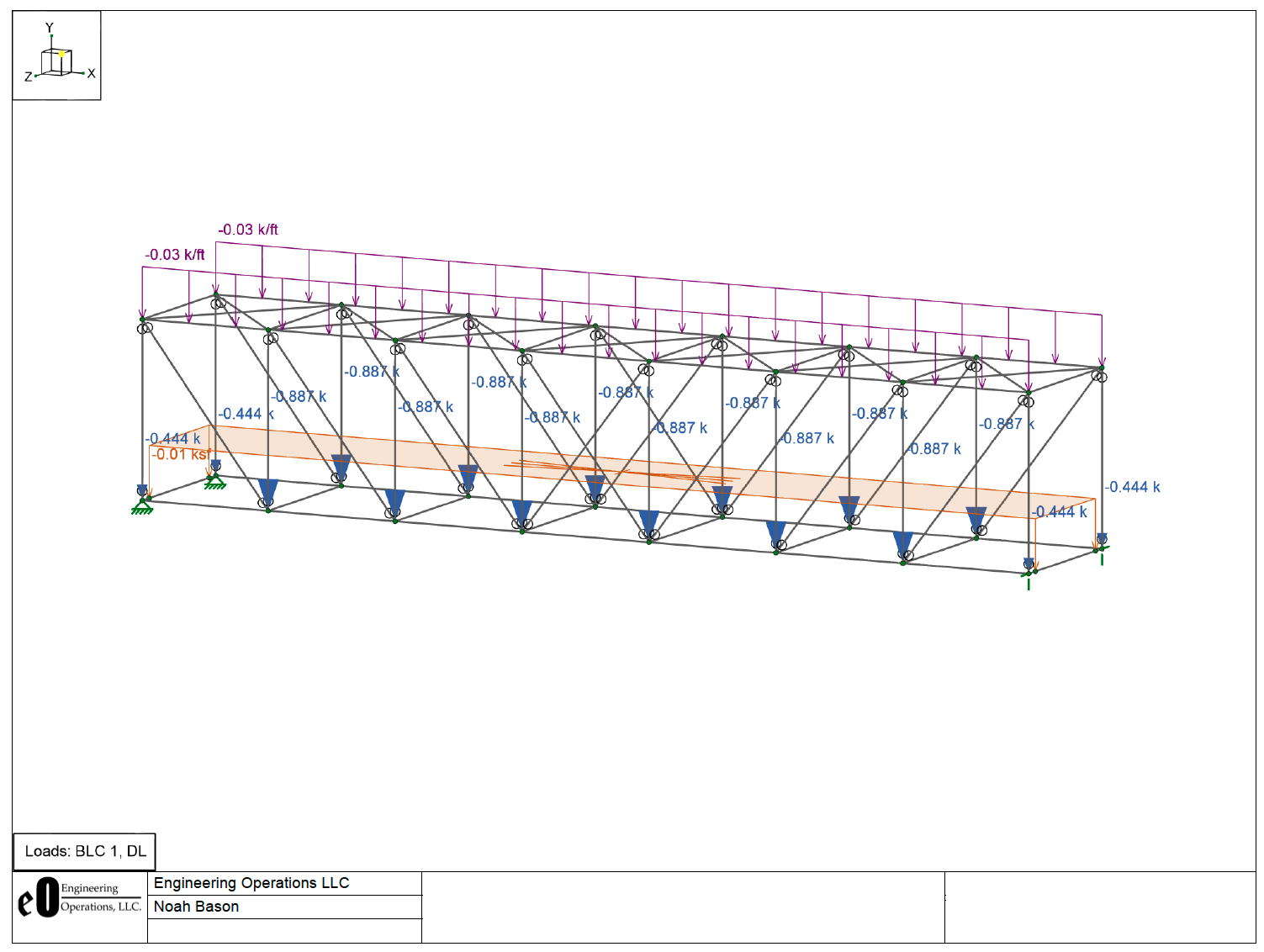Click the green roller support at front-right corner
The width and height of the screenshot is (1264, 952).
tap(1028, 577)
